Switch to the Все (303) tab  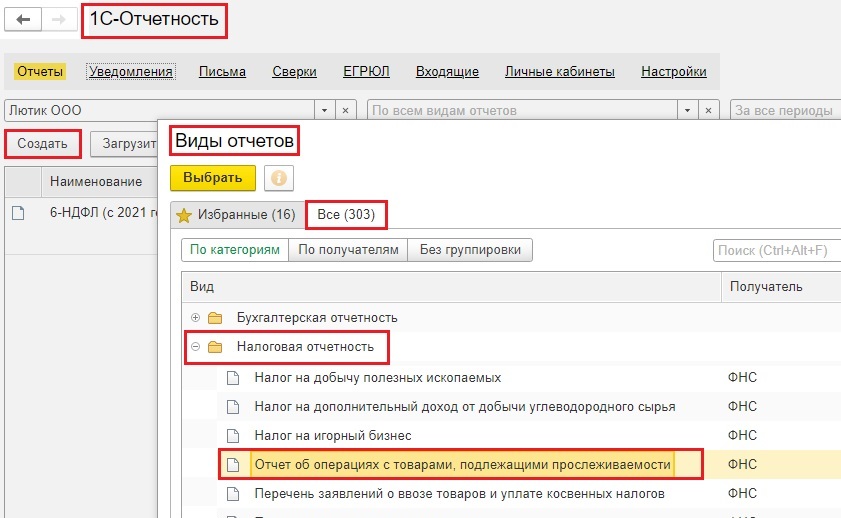tap(346, 215)
